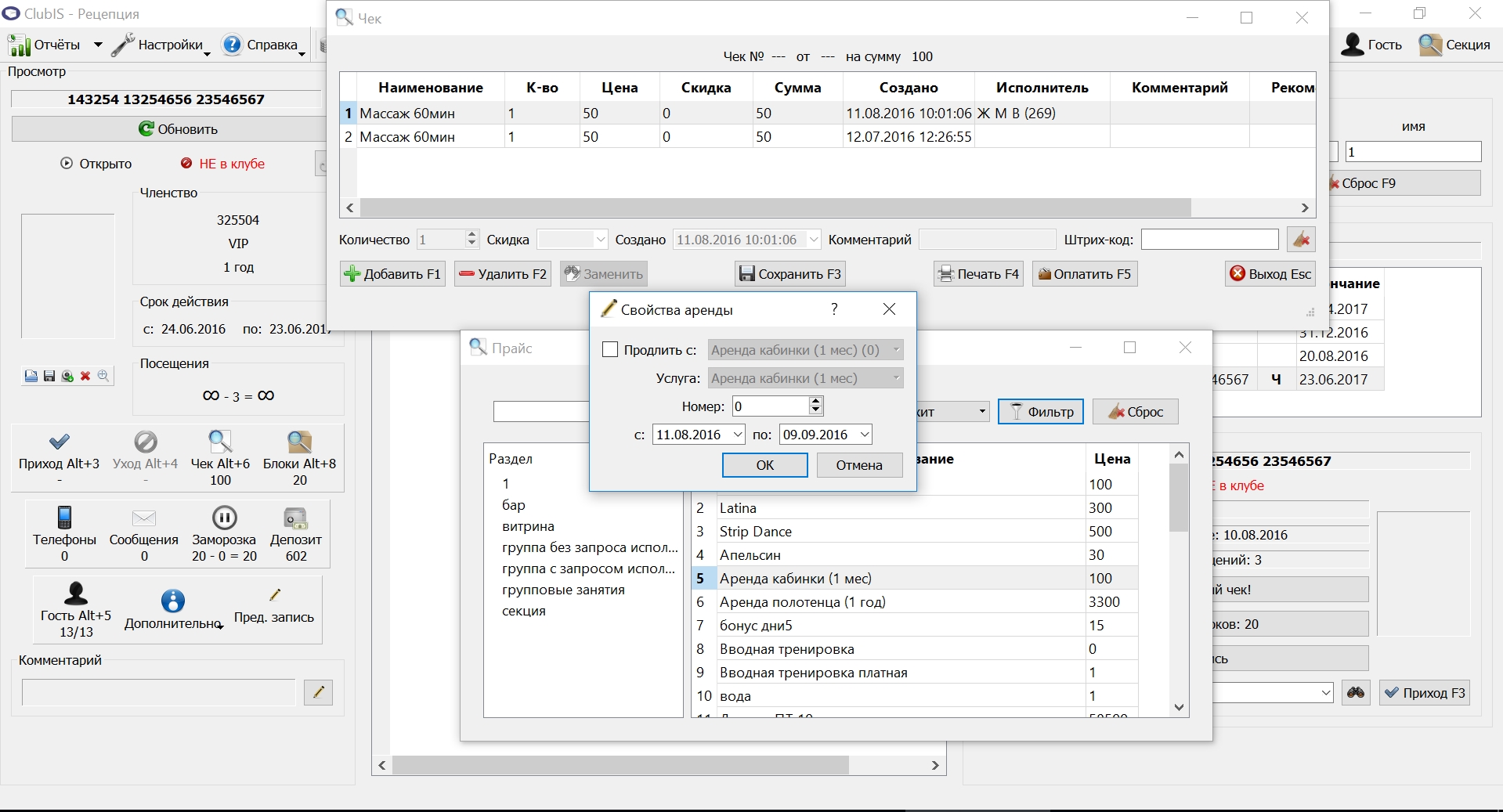Open the Услуга combo box
This screenshot has height=812, width=1503.
pos(805,378)
